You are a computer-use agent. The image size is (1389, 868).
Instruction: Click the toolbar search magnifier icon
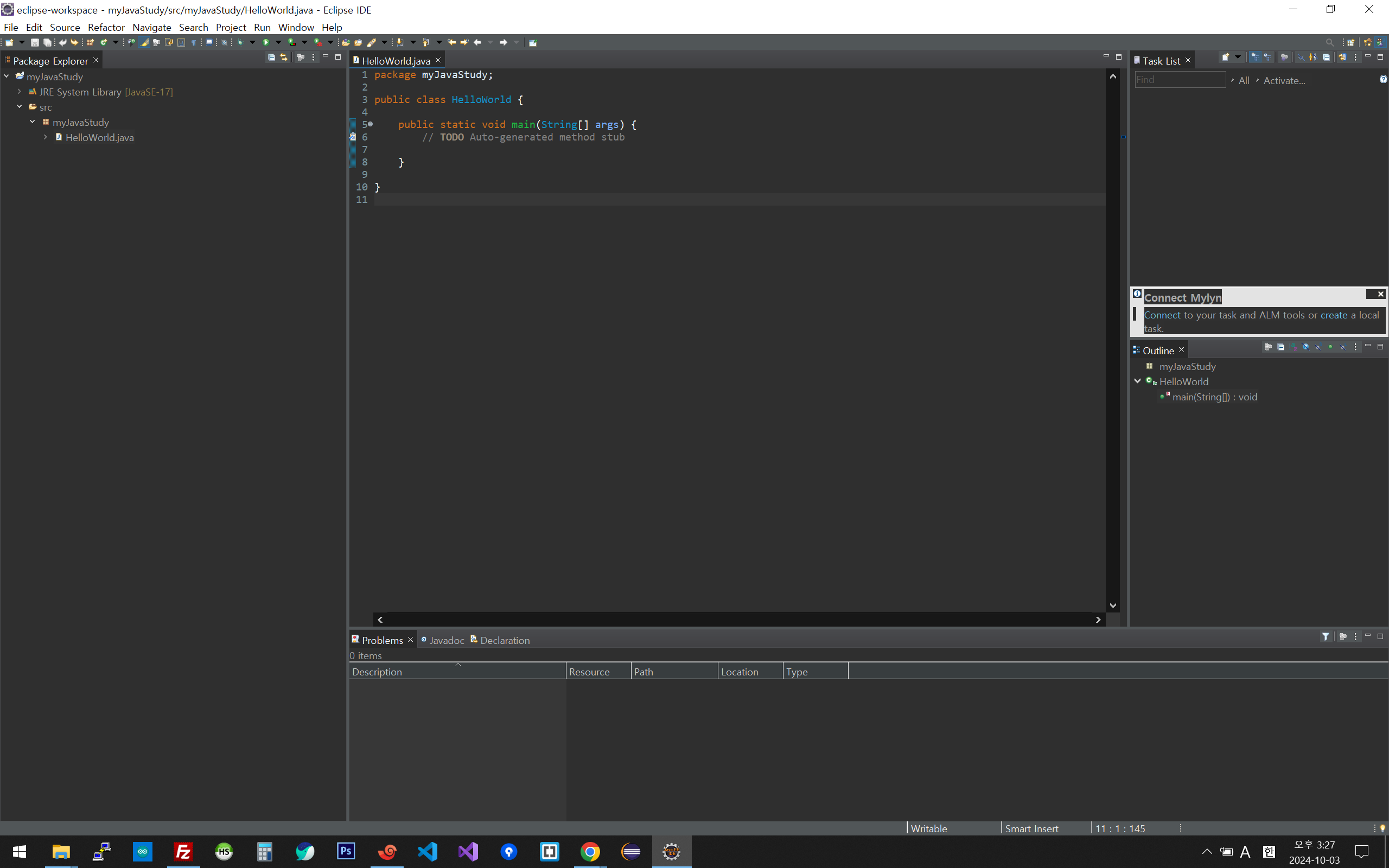click(x=1329, y=42)
